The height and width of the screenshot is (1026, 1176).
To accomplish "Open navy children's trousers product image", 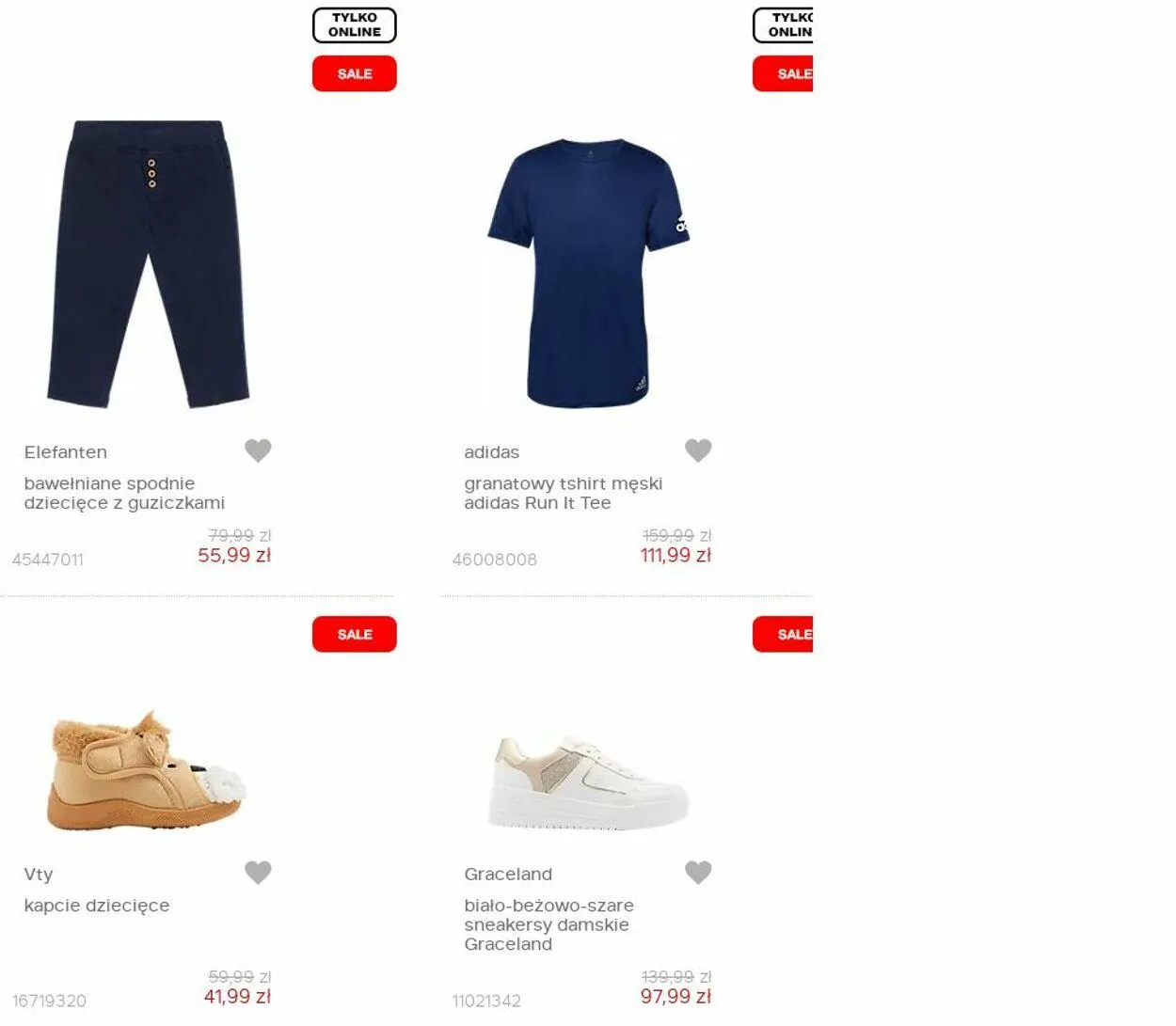I will [149, 264].
